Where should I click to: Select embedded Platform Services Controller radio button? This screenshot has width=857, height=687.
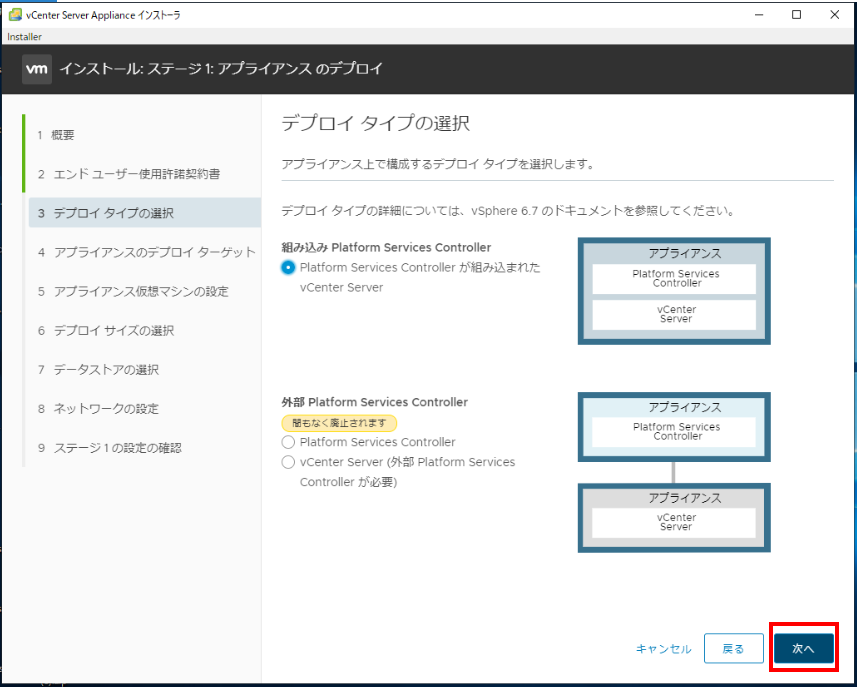288,267
